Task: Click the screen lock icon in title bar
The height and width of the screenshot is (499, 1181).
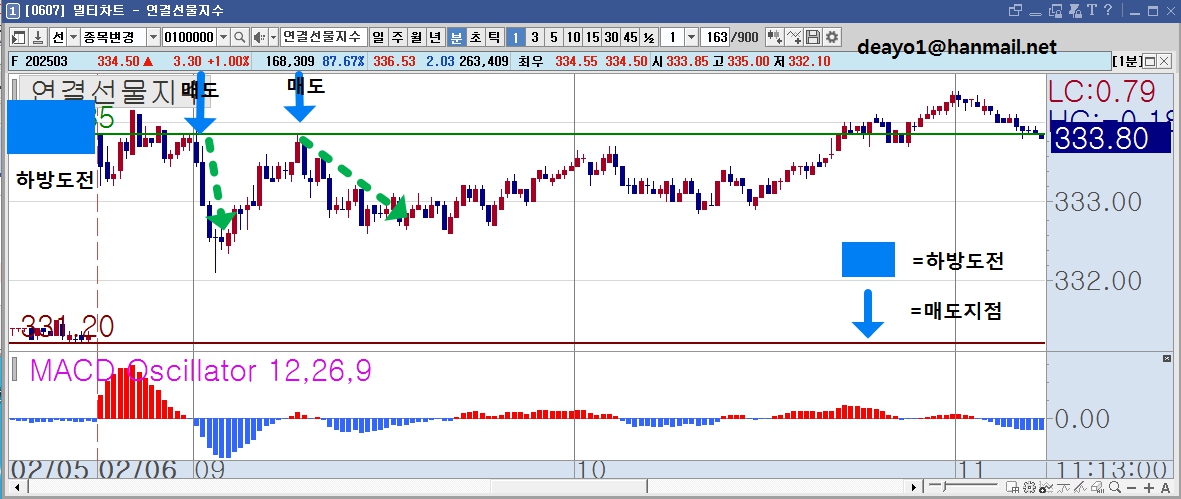Action: (1055, 11)
